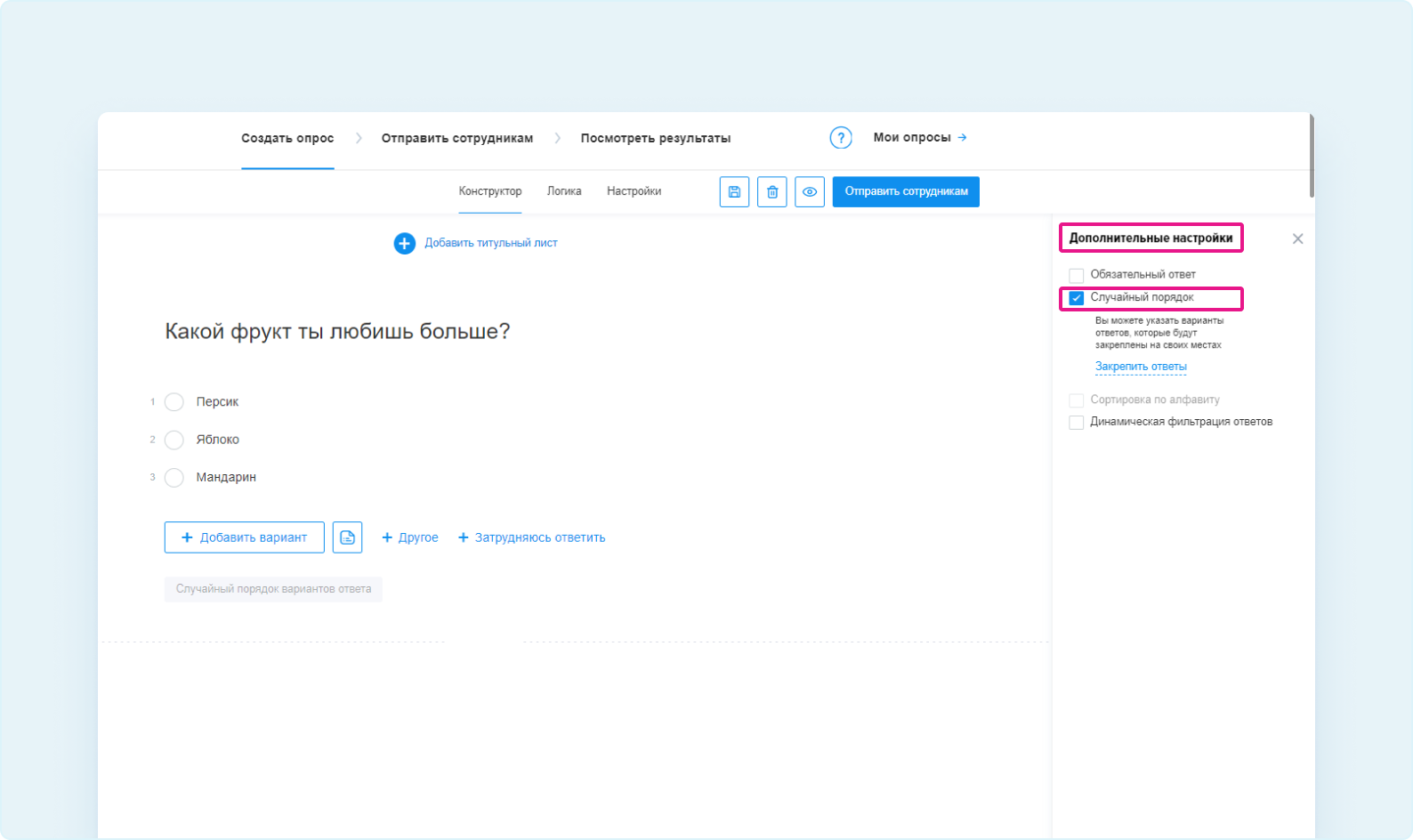
Task: Add the Другое answer option
Action: point(410,537)
